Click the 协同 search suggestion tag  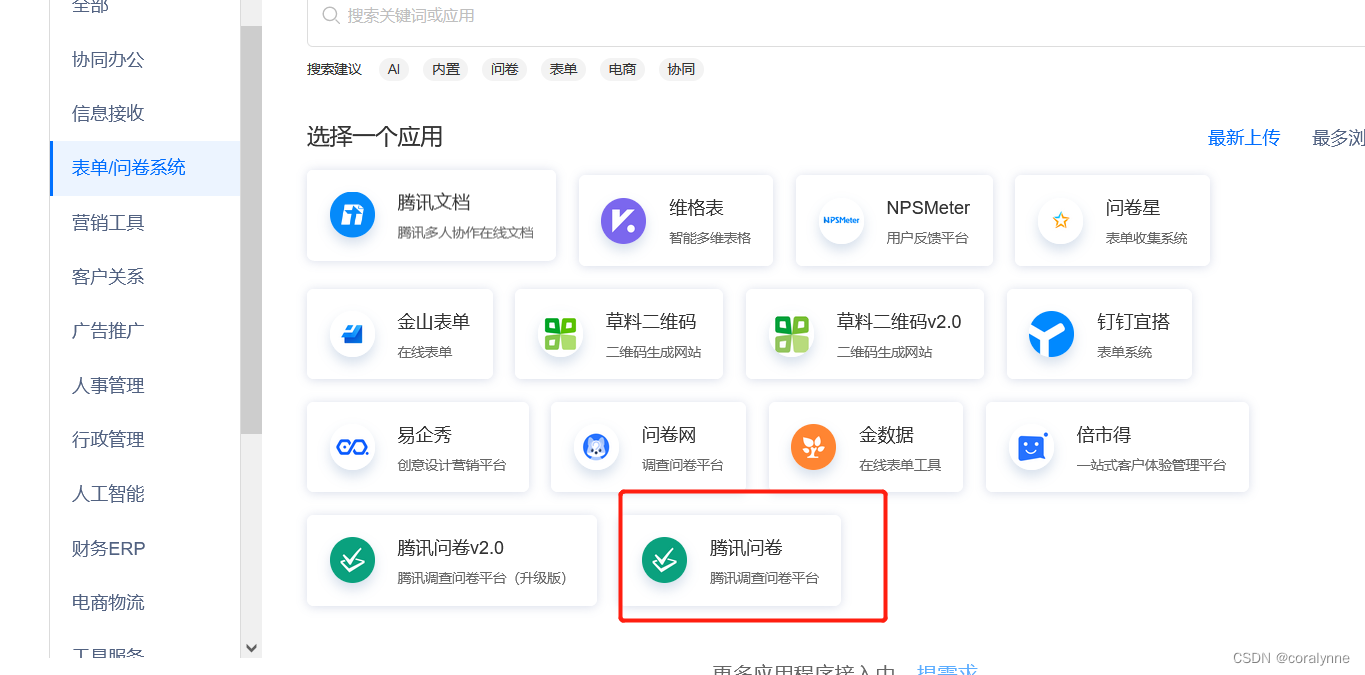(x=681, y=69)
